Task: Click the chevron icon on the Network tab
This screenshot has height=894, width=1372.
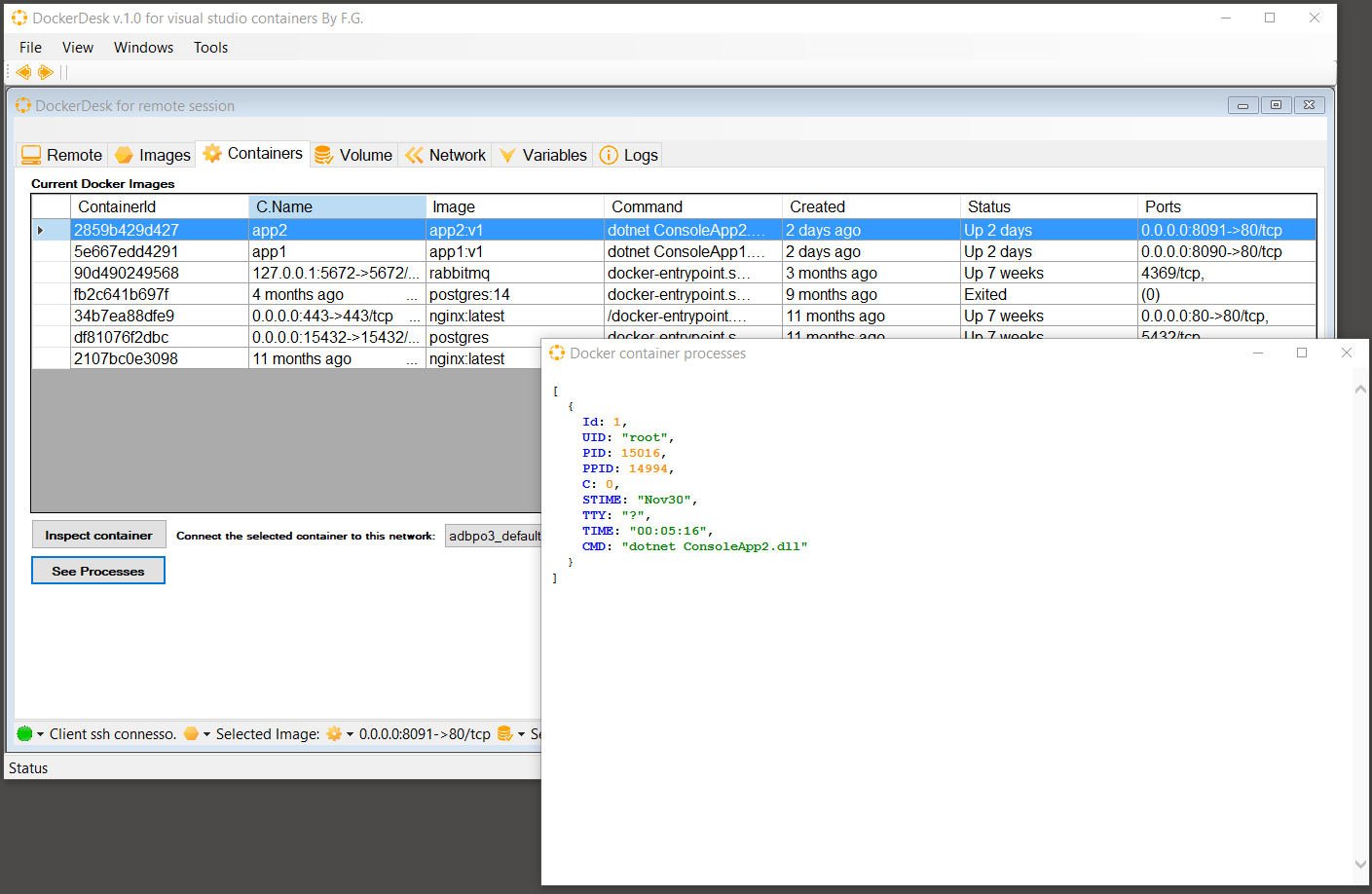Action: [416, 154]
